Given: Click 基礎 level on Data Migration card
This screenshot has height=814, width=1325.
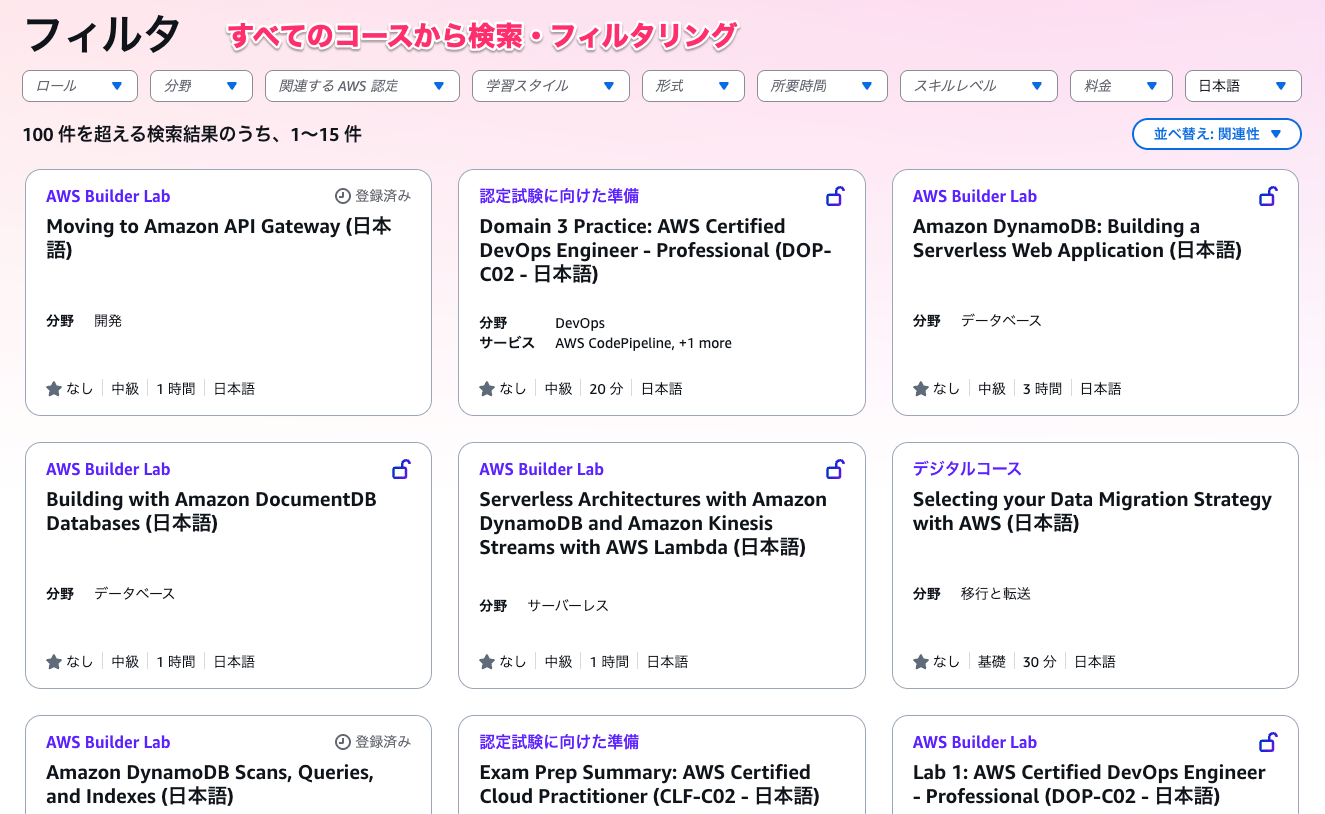Looking at the screenshot, I should click(991, 662).
